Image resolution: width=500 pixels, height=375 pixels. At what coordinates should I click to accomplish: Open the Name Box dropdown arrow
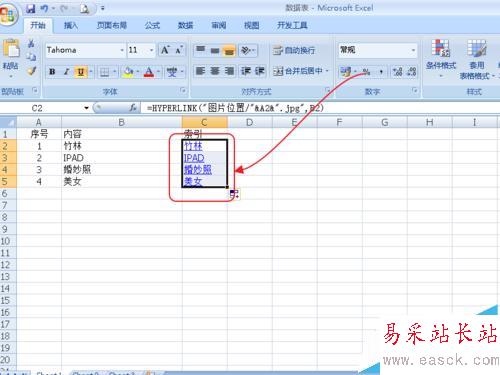coord(87,108)
